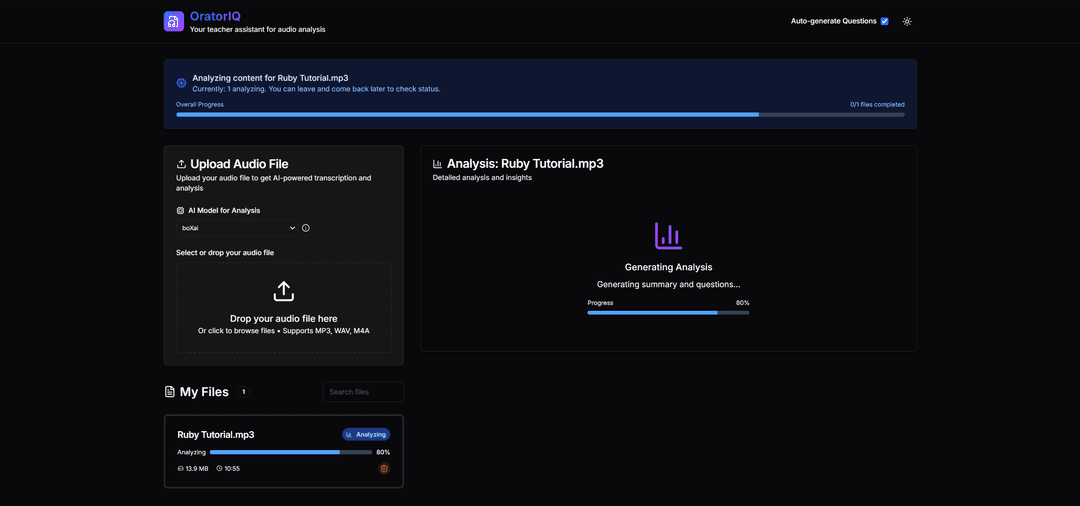The image size is (1080, 506).
Task: Click the Analyzing status badge on the file
Action: (x=366, y=435)
